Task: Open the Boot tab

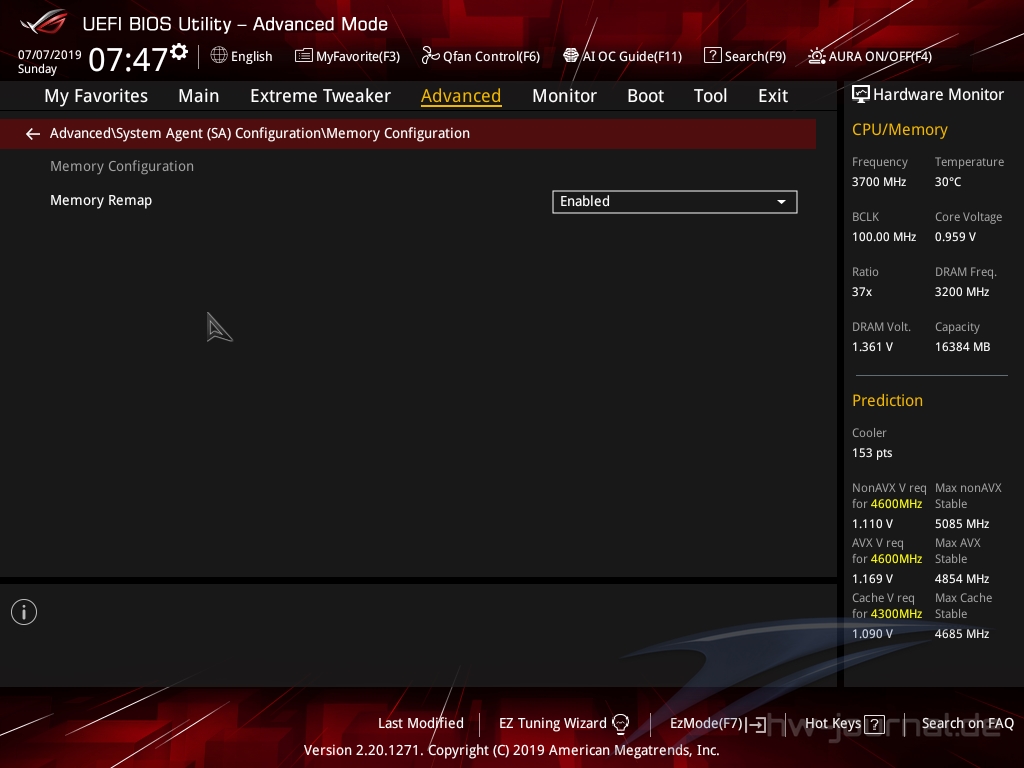Action: [645, 96]
